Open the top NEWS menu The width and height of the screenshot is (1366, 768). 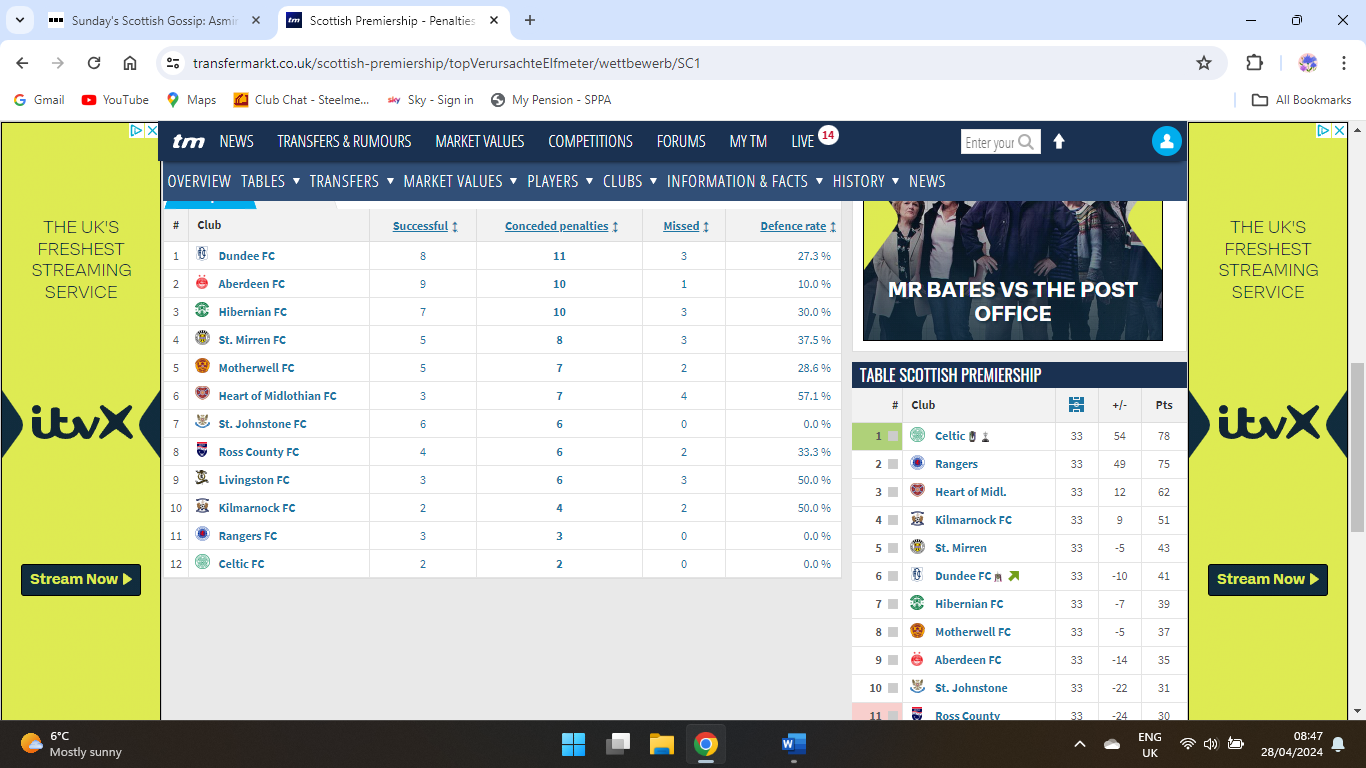point(236,141)
